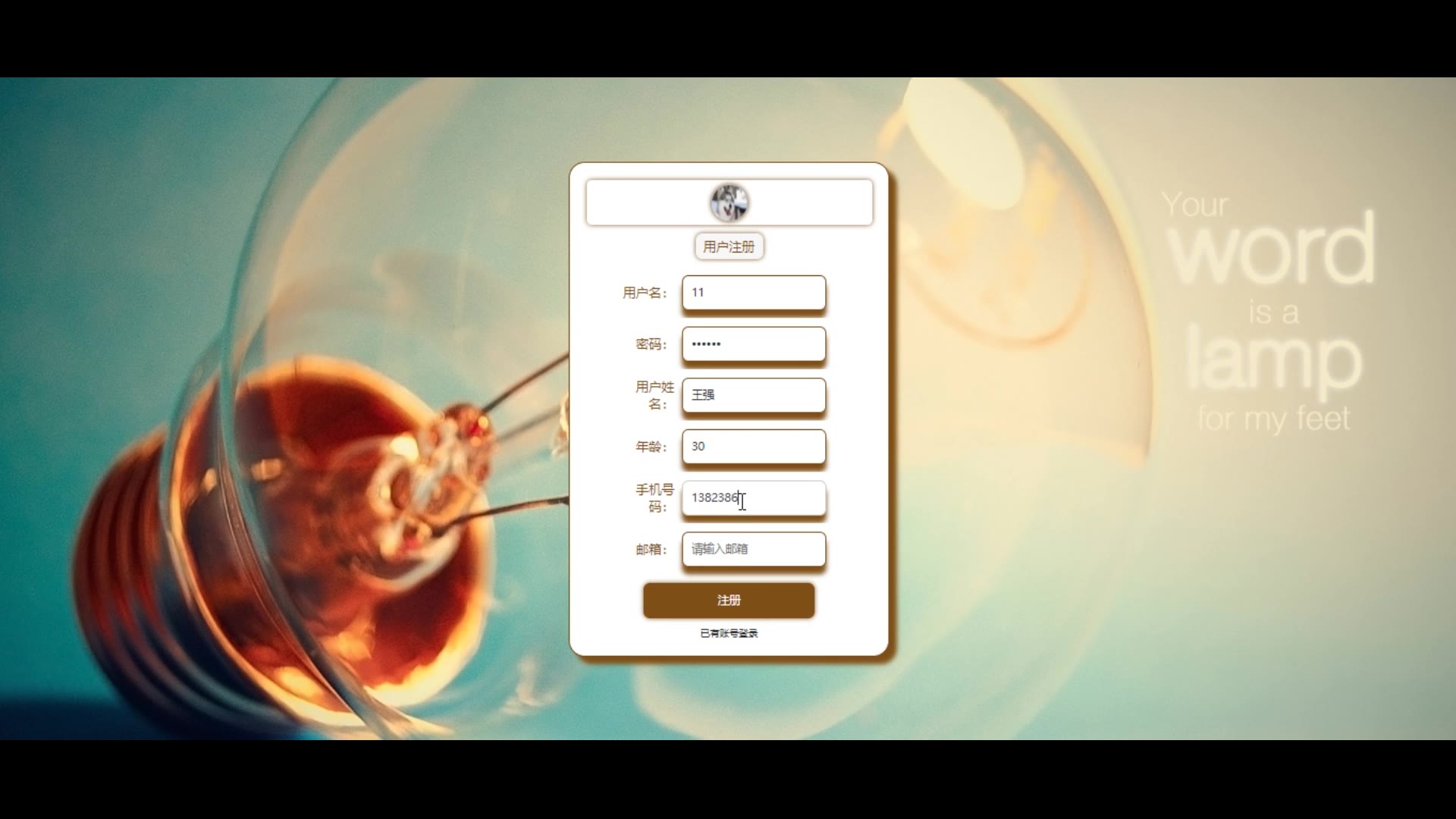Click the 密码 password field
Image resolution: width=1456 pixels, height=819 pixels.
click(754, 344)
